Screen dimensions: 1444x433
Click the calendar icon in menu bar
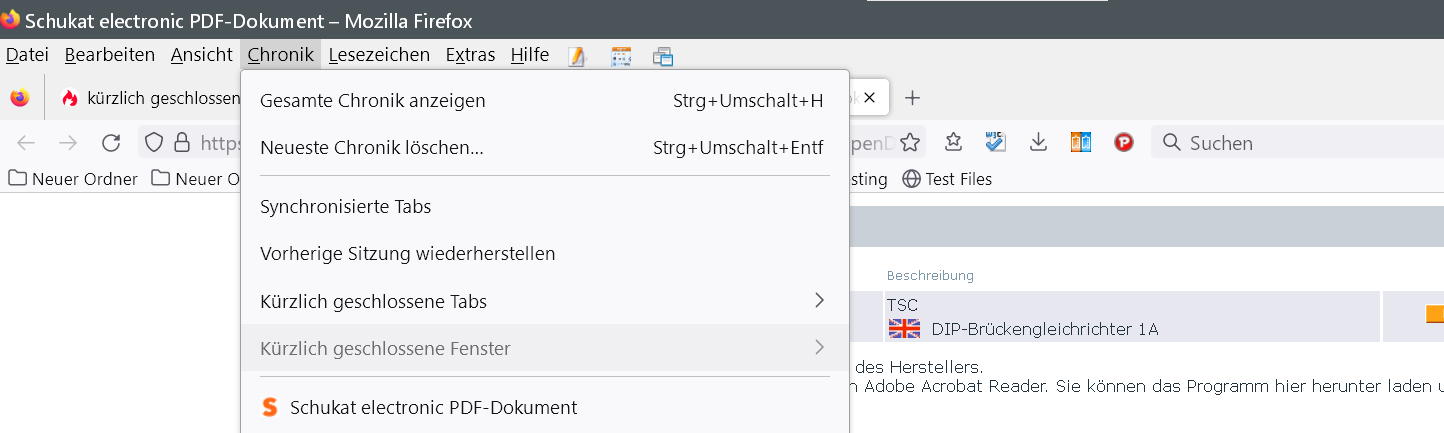click(621, 56)
